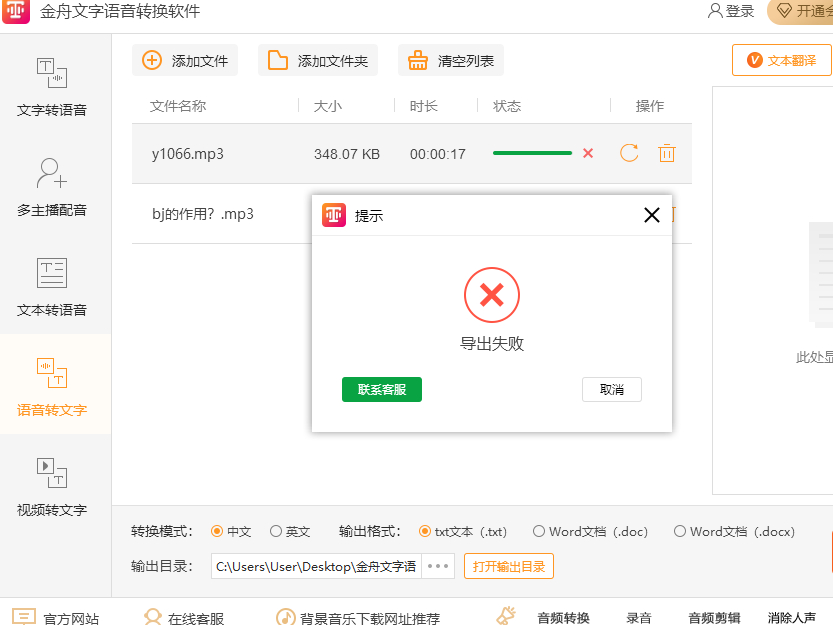The width and height of the screenshot is (833, 625).
Task: Click the 添加文件 button
Action: click(x=185, y=61)
